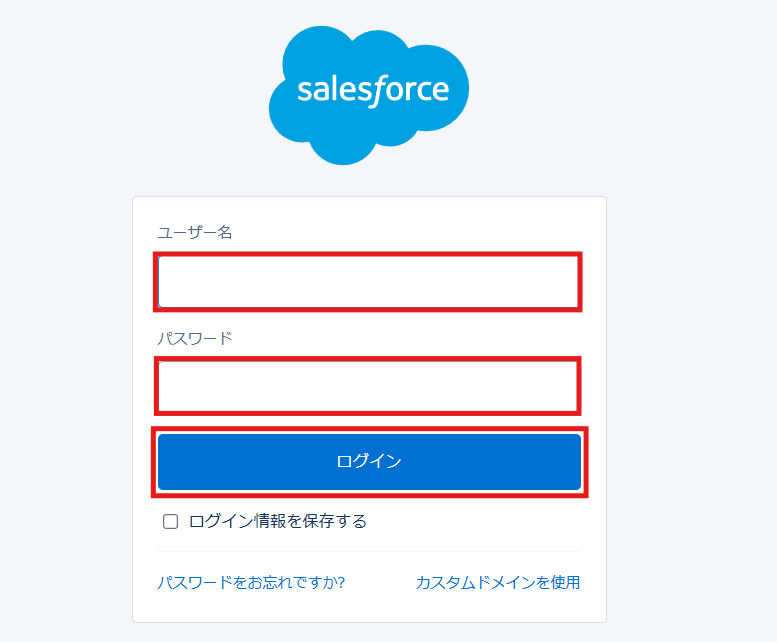777x642 pixels.
Task: Focus the ユーザー名 input field
Action: tap(368, 282)
